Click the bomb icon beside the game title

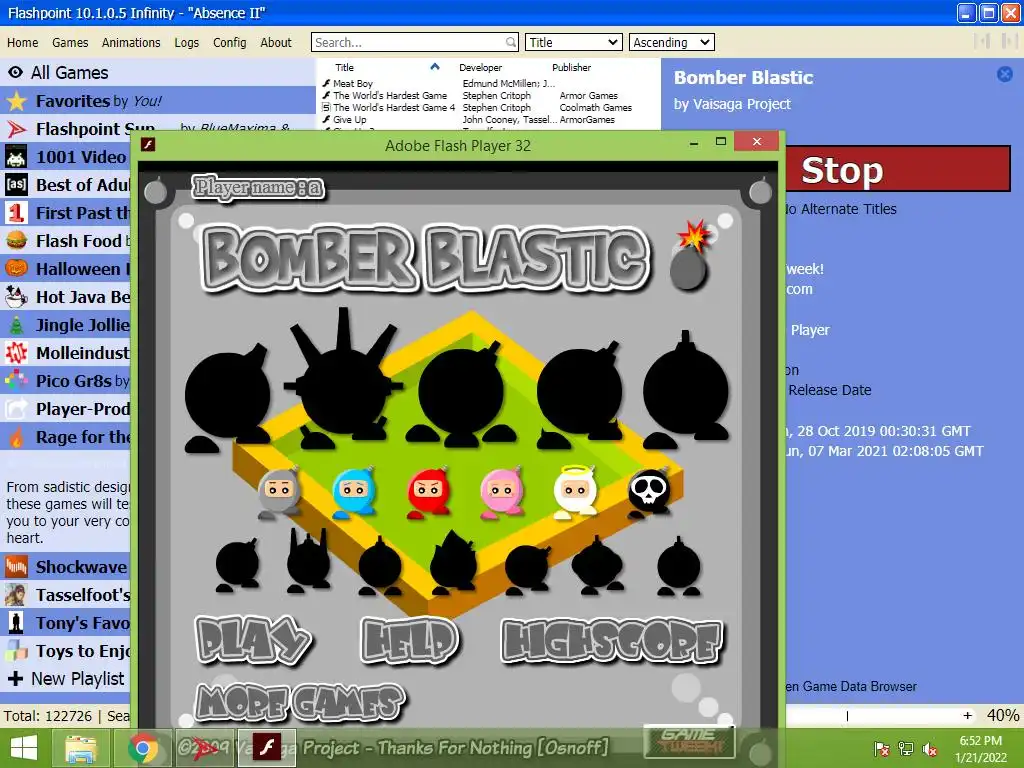(690, 256)
